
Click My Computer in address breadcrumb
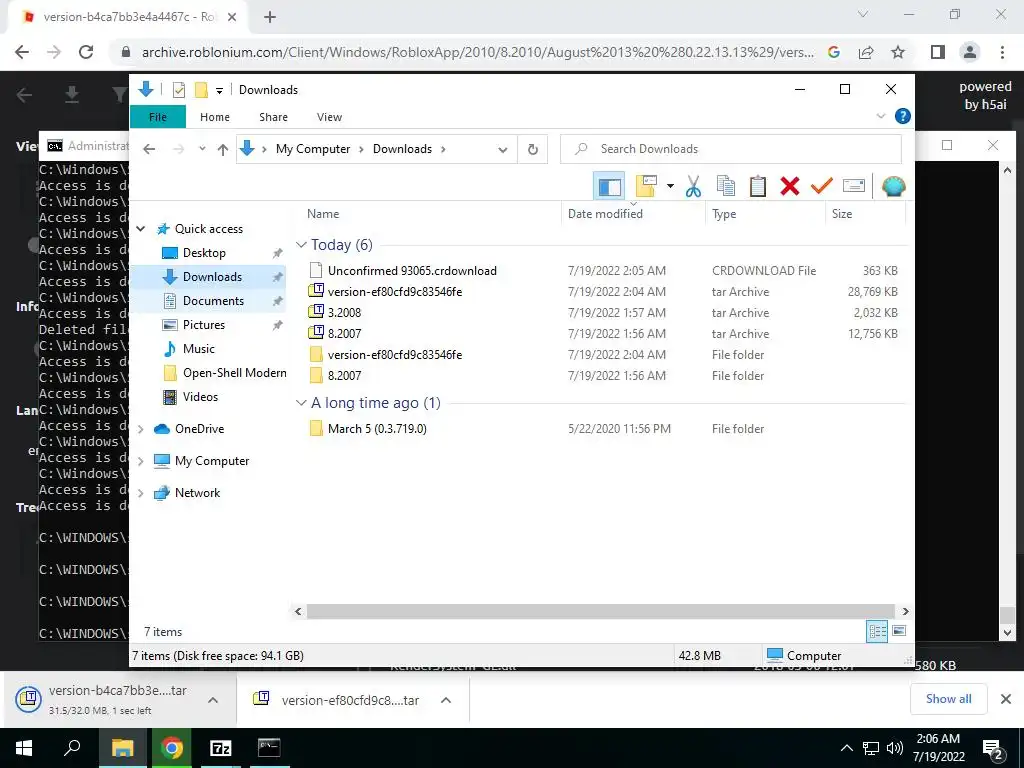pos(313,149)
